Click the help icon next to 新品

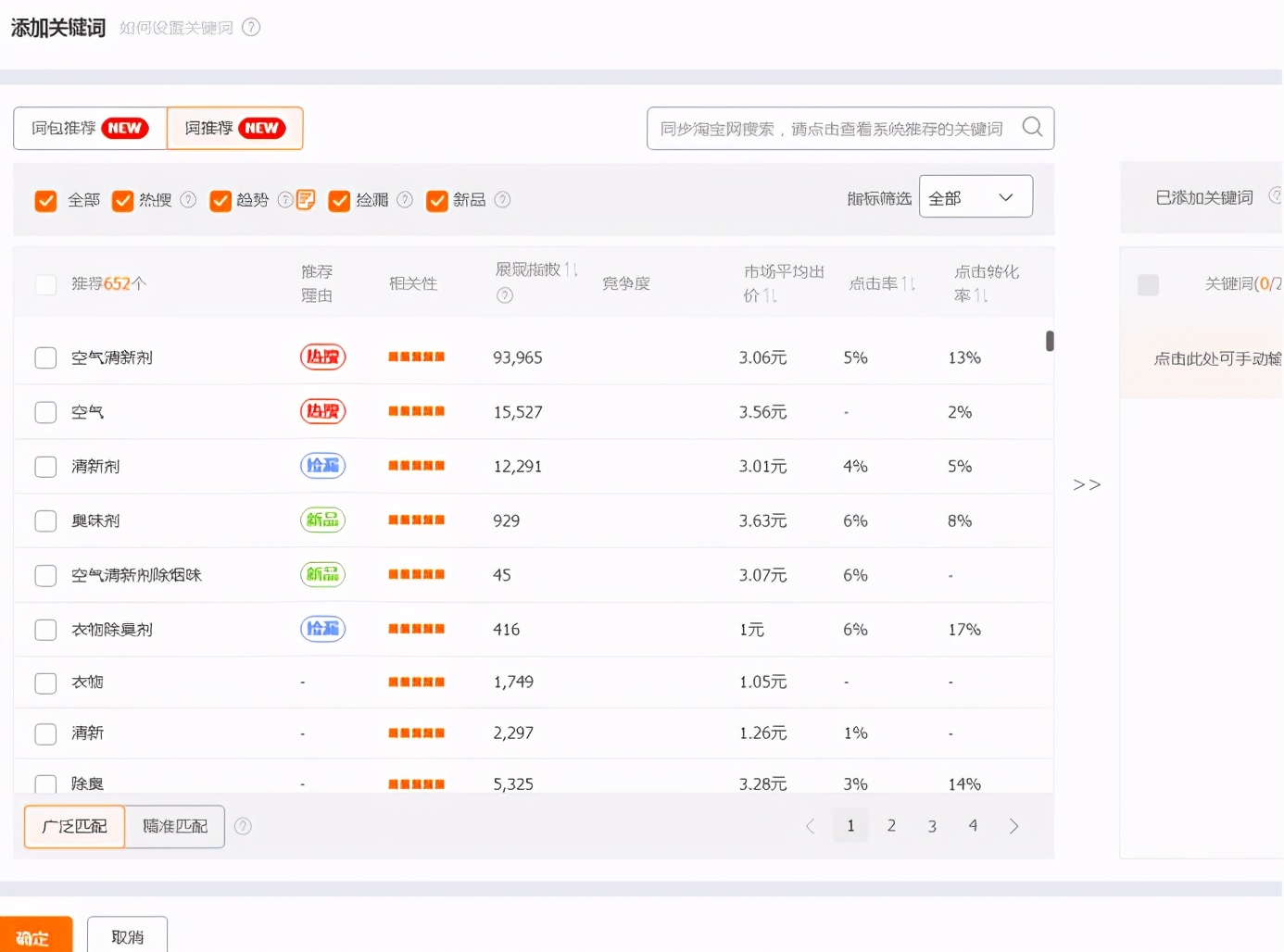(x=502, y=200)
